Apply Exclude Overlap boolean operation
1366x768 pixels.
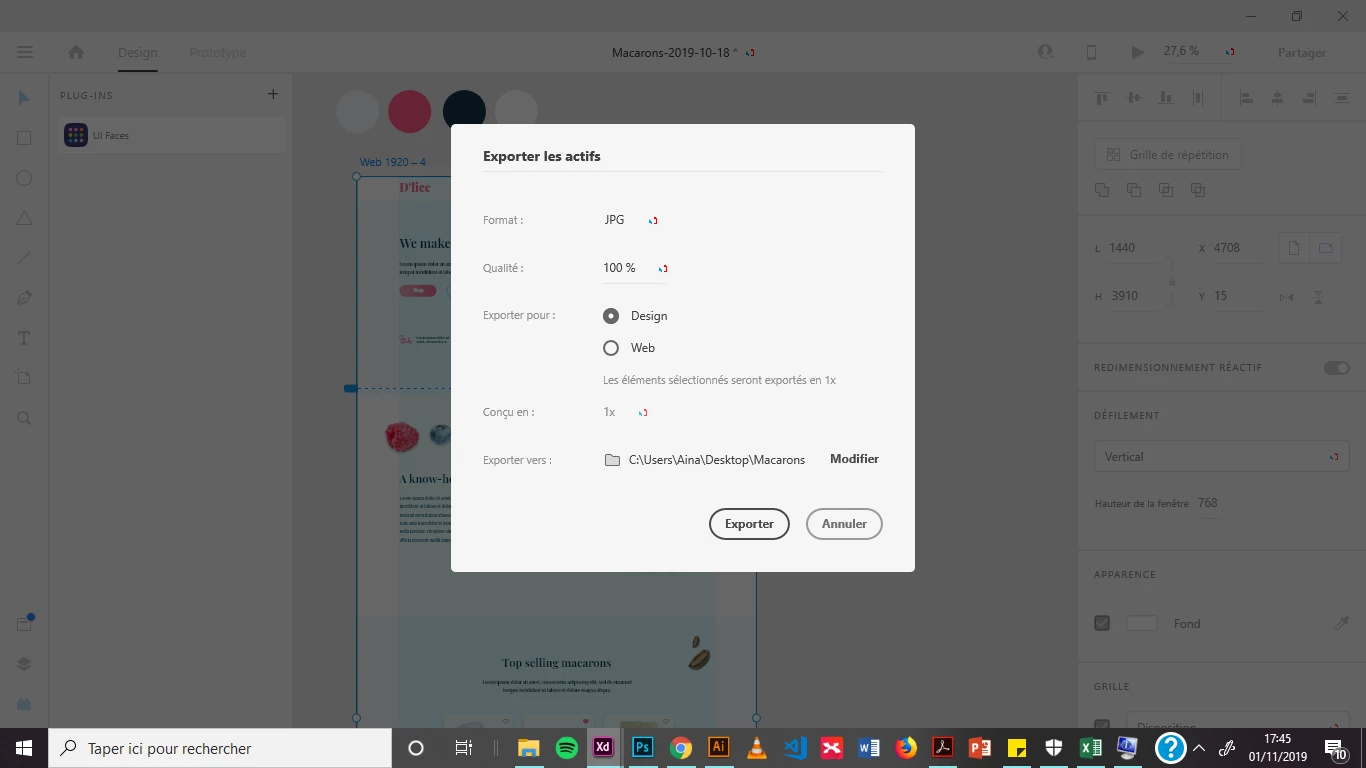pos(1198,190)
